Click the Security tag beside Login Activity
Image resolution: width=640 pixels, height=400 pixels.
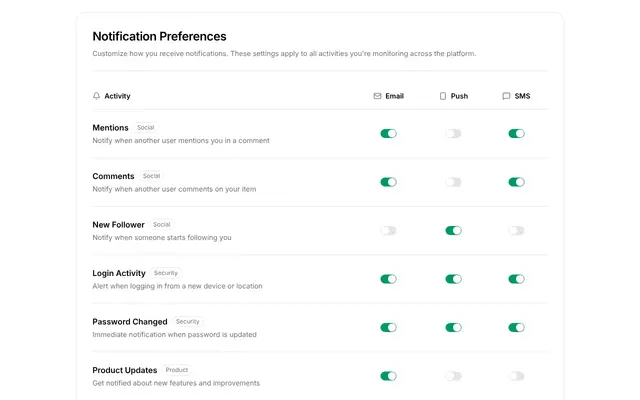point(166,273)
